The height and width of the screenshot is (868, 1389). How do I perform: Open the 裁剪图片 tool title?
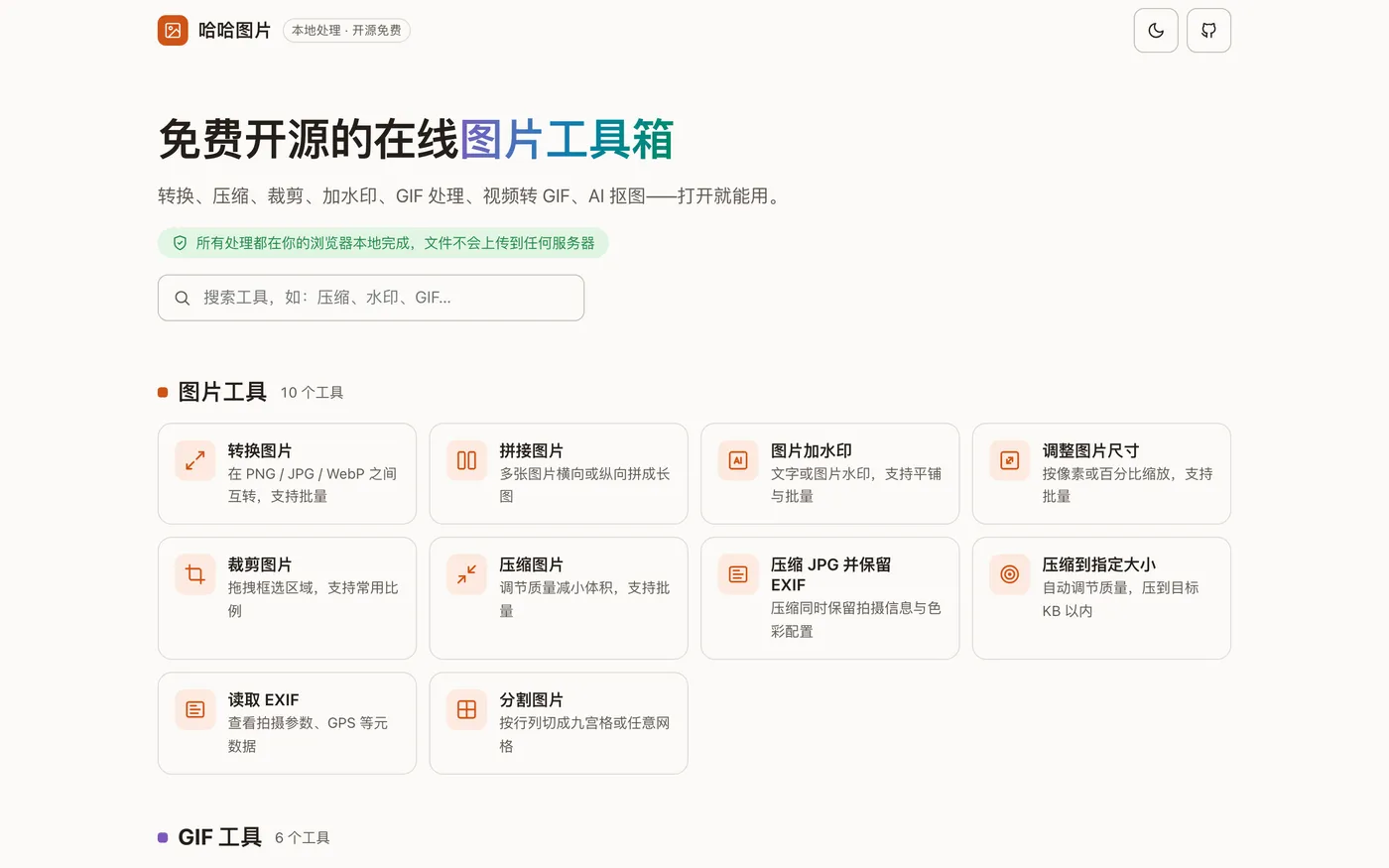[x=260, y=564]
